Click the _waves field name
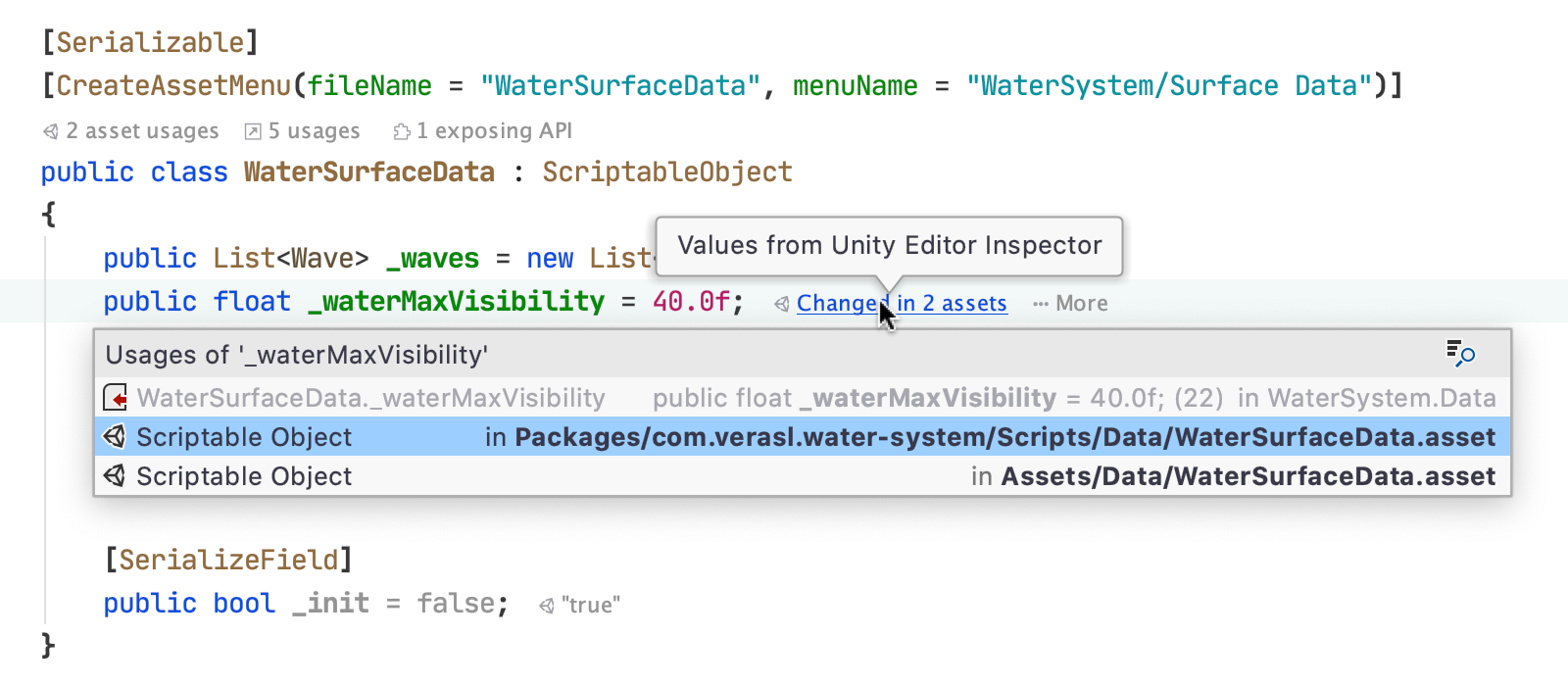1568x686 pixels. tap(432, 259)
